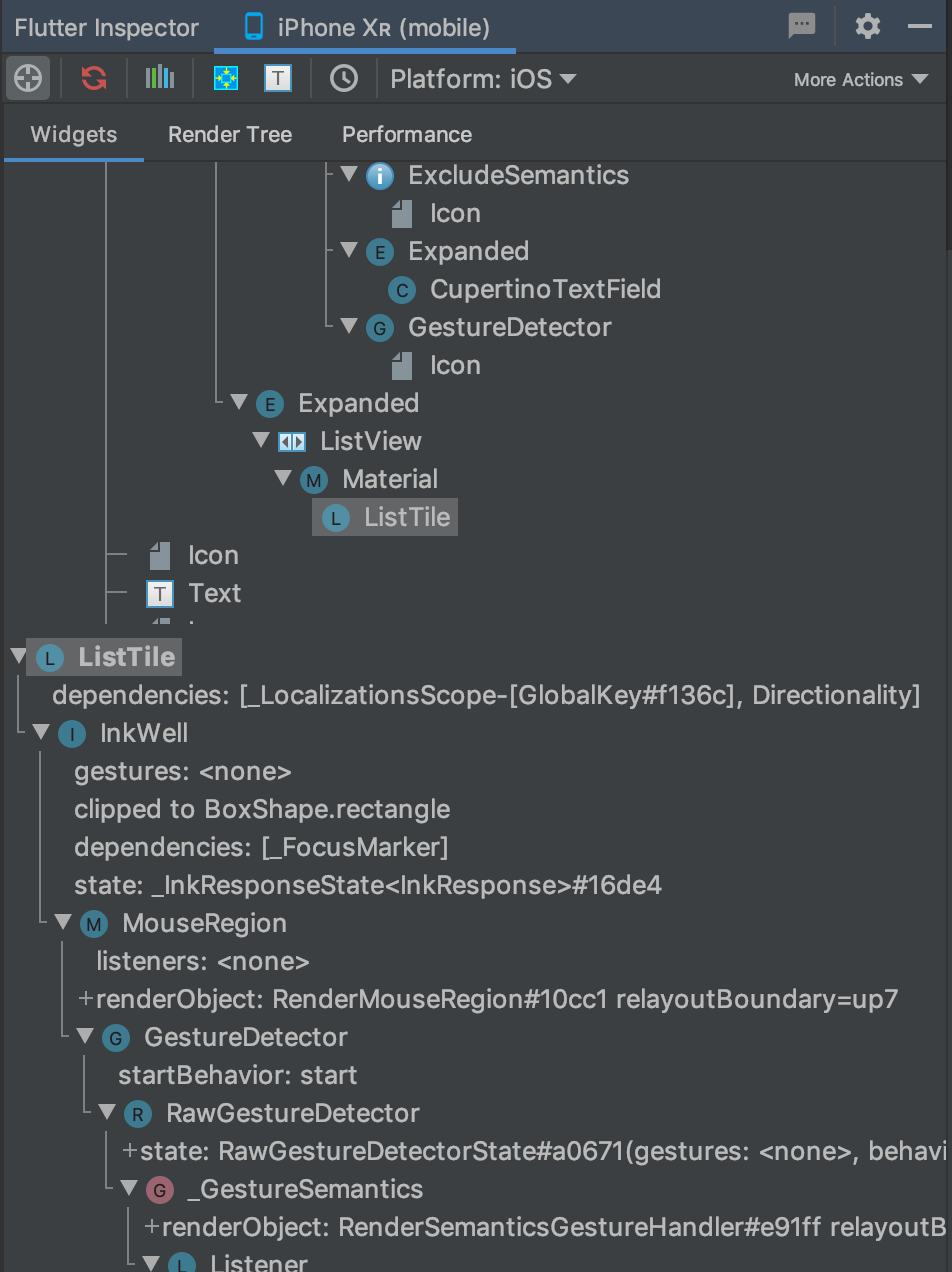Click the G icon of upper GestureDetector
952x1272 pixels.
tap(380, 328)
